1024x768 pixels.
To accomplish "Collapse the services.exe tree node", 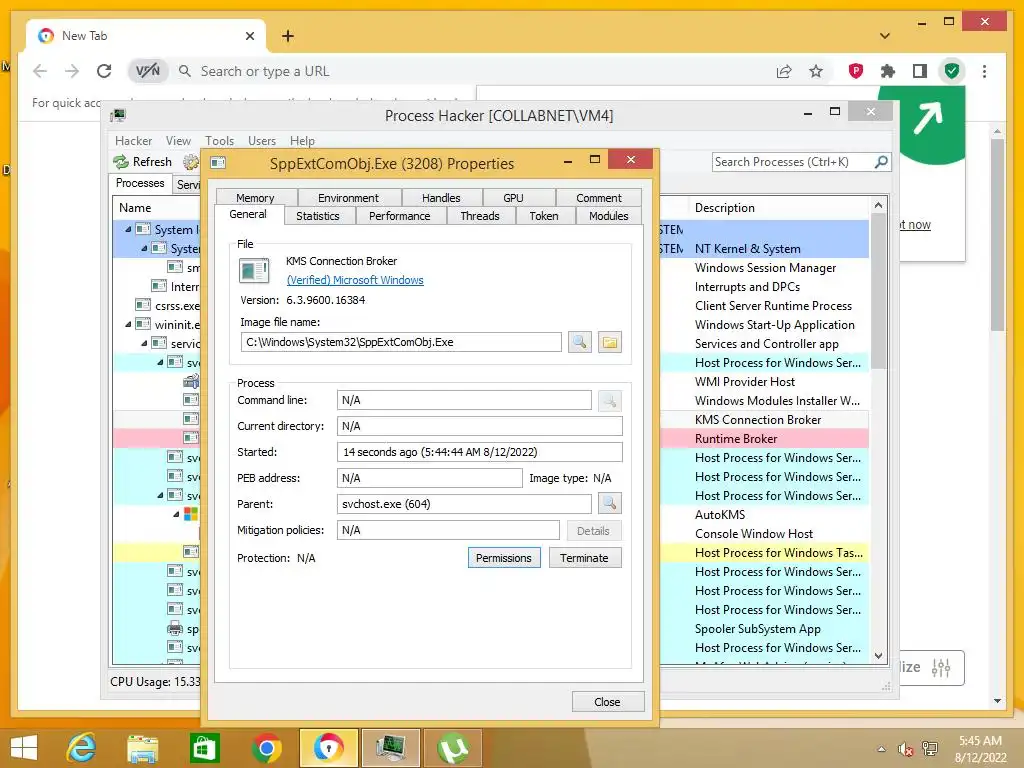I will pos(144,344).
